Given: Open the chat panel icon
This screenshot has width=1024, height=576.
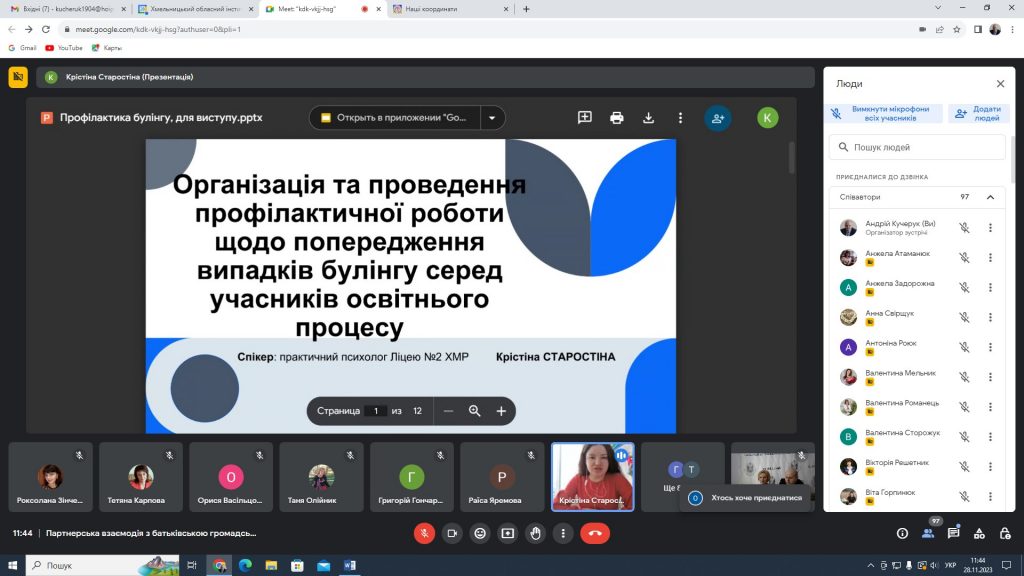Looking at the screenshot, I should (x=953, y=534).
